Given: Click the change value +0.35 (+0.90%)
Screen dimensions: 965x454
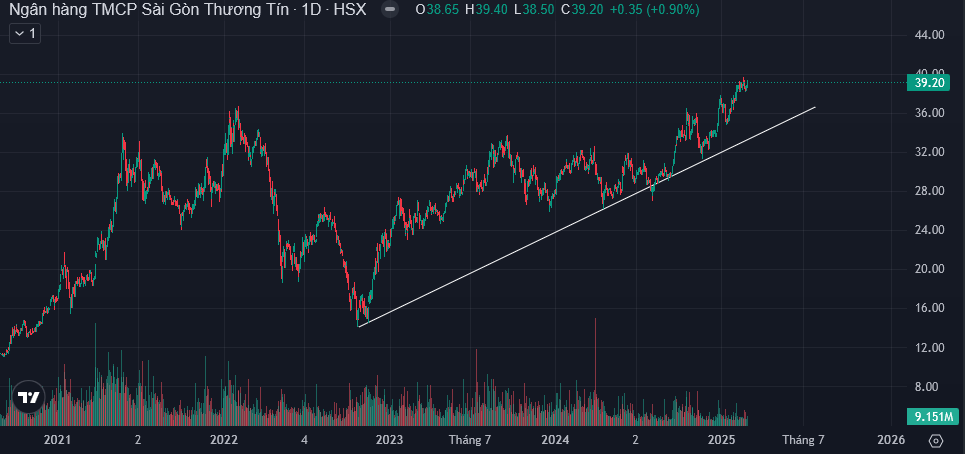Looking at the screenshot, I should click(655, 9).
